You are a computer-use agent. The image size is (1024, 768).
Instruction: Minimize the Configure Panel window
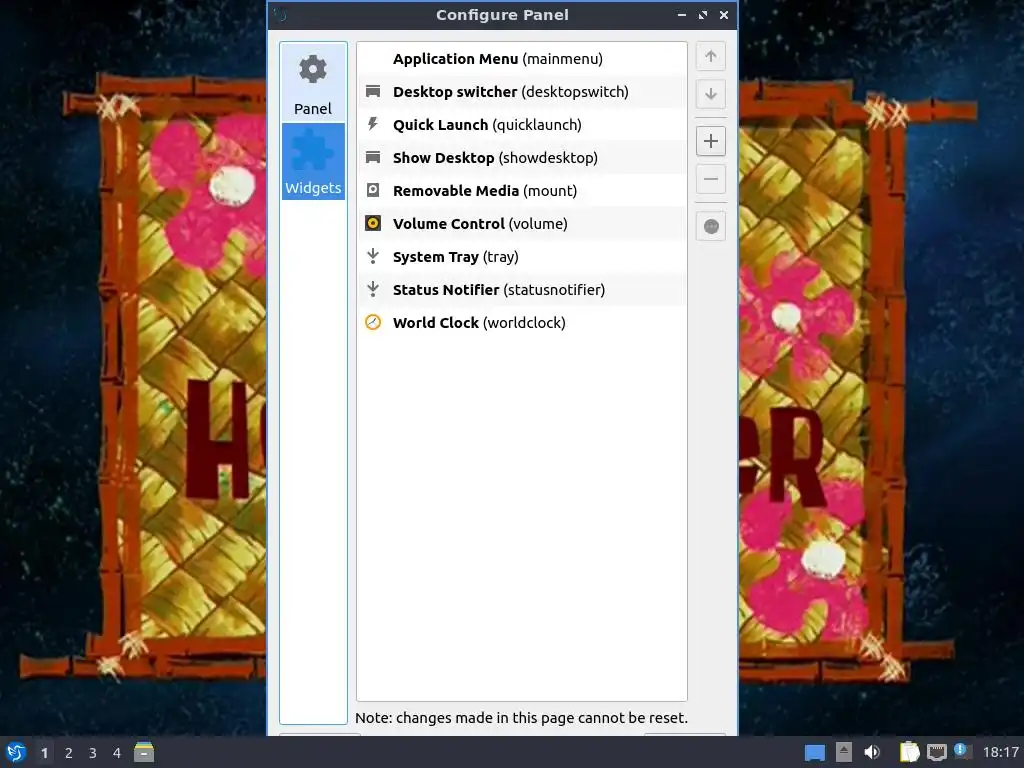click(682, 14)
